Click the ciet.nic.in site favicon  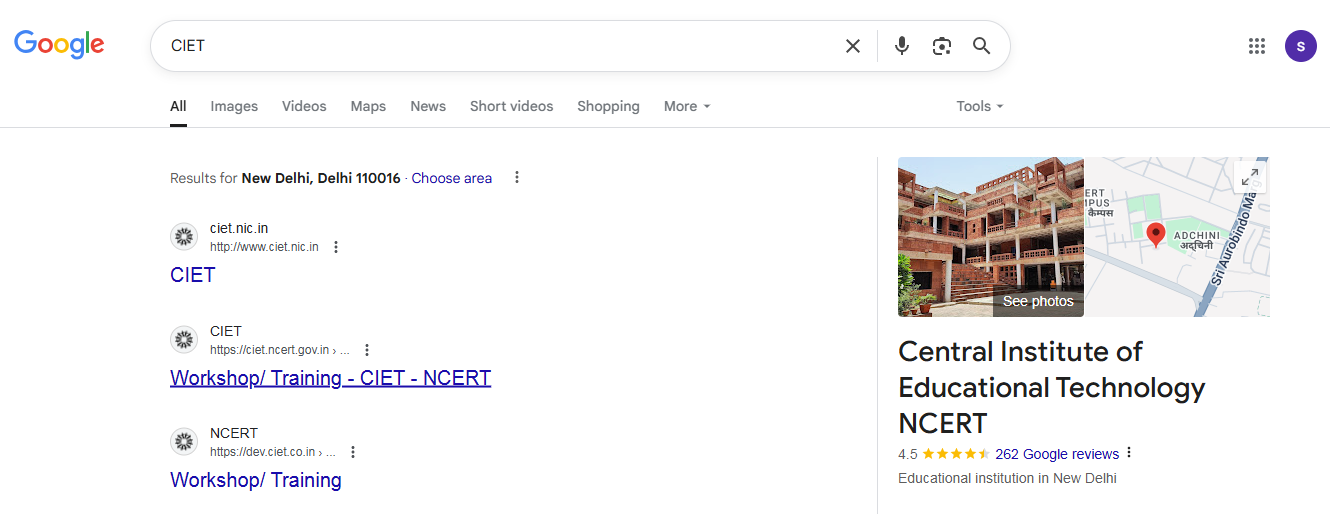pos(184,237)
